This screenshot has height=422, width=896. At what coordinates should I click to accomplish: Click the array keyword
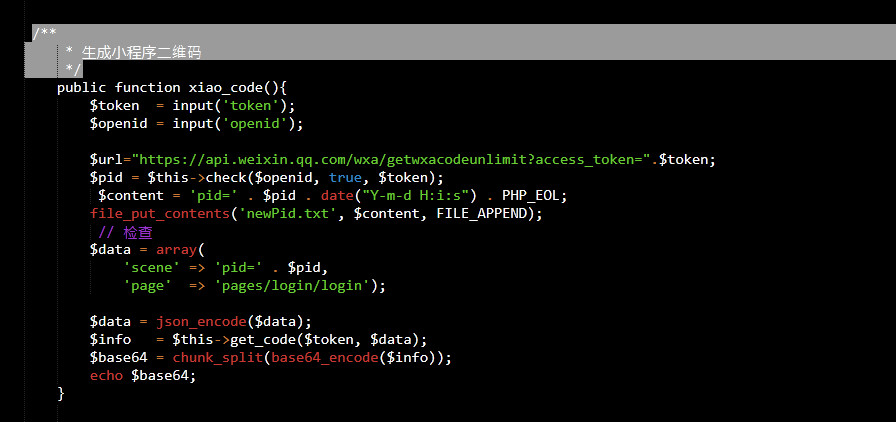[176, 250]
